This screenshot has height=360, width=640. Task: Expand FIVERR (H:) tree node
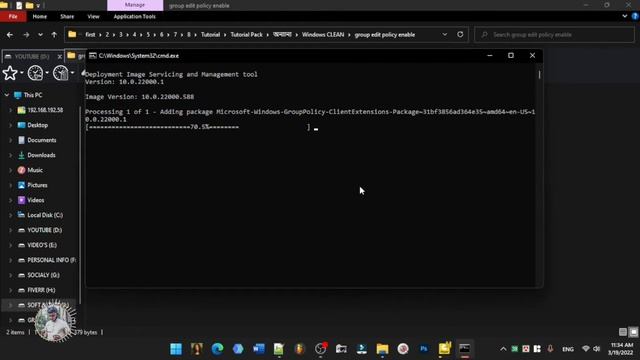(11, 290)
